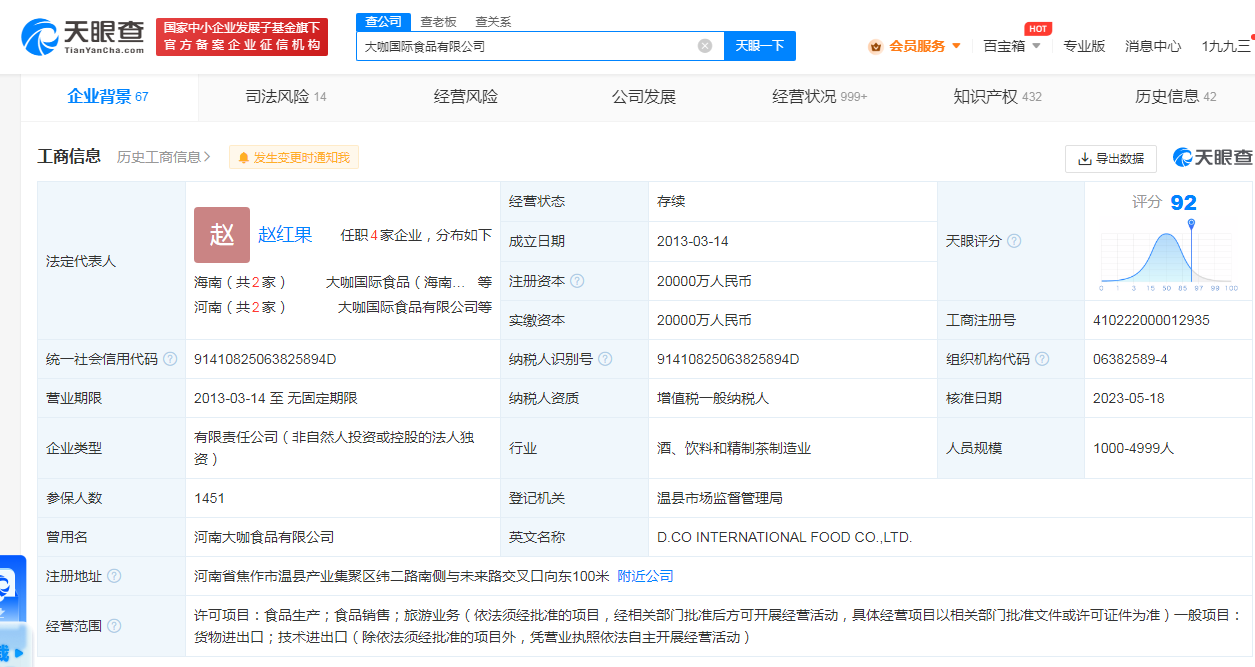The height and width of the screenshot is (667, 1255).
Task: Click the 海南（共2家） region entry
Action: click(x=241, y=282)
